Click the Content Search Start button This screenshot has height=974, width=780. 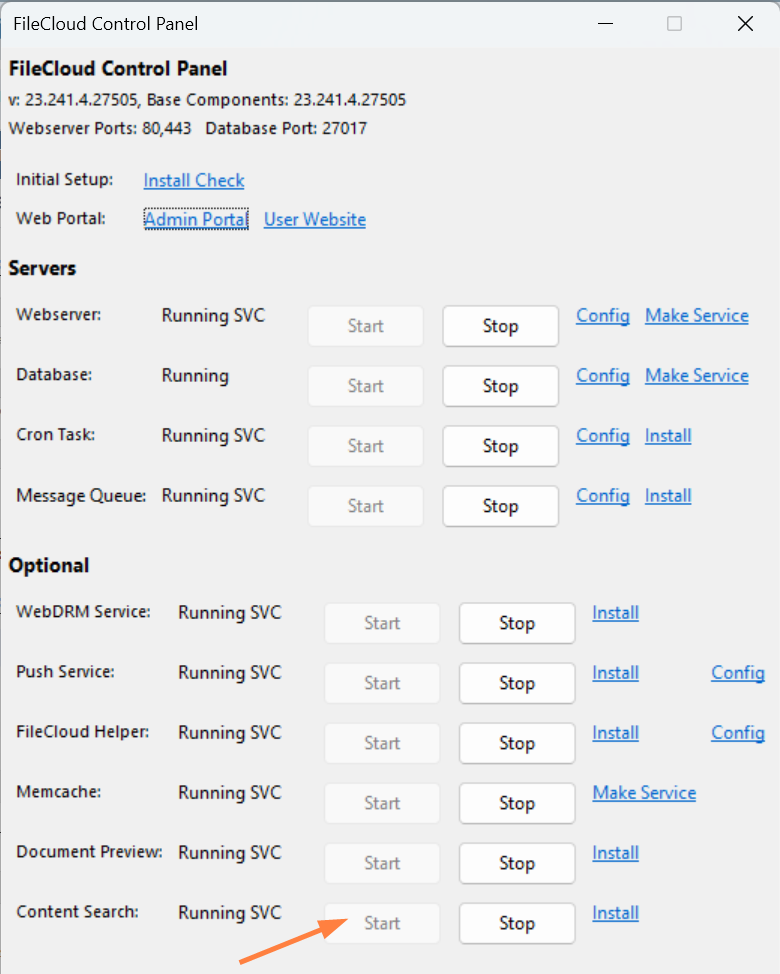[382, 923]
